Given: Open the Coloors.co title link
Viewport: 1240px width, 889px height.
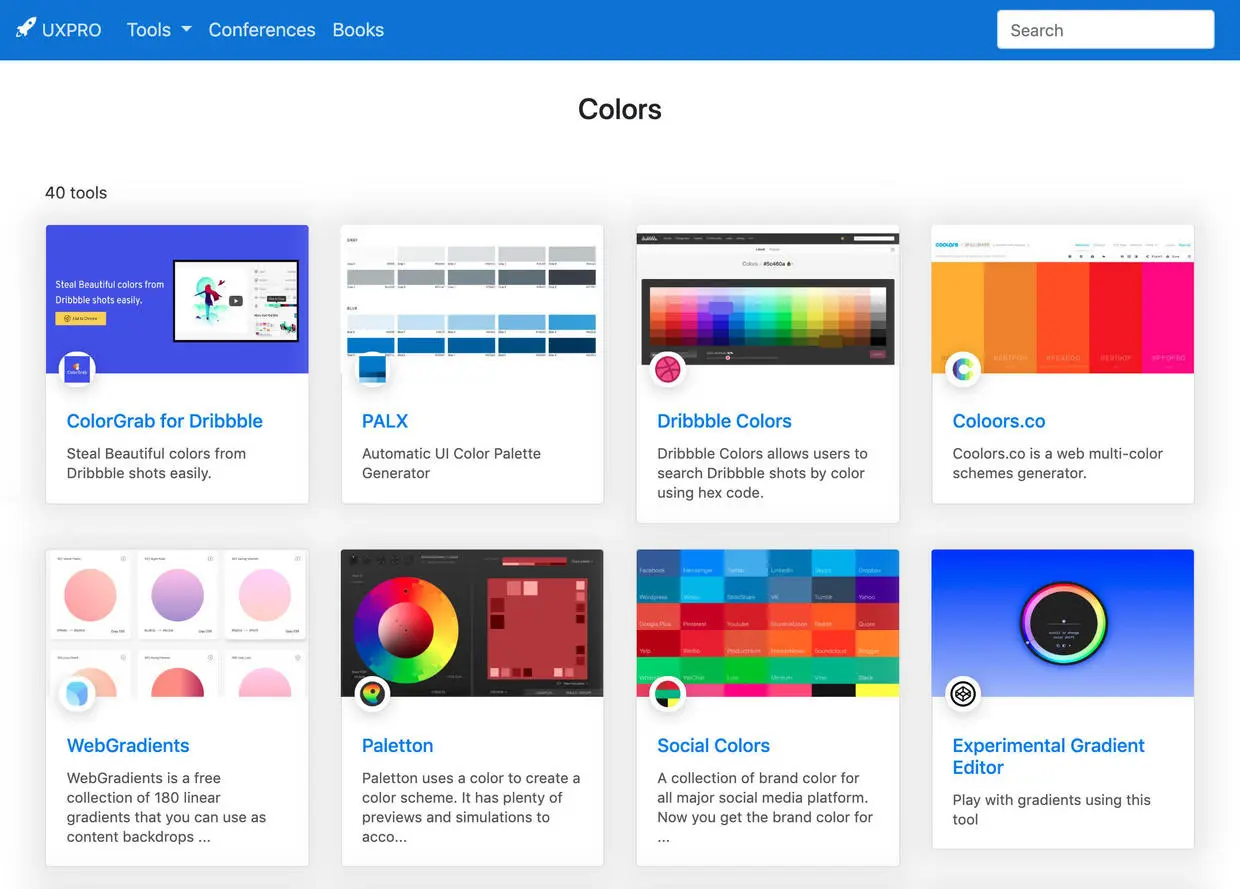Looking at the screenshot, I should 999,421.
